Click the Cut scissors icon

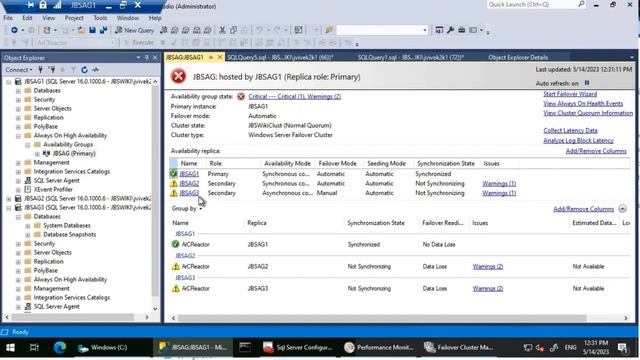pyautogui.click(x=222, y=30)
